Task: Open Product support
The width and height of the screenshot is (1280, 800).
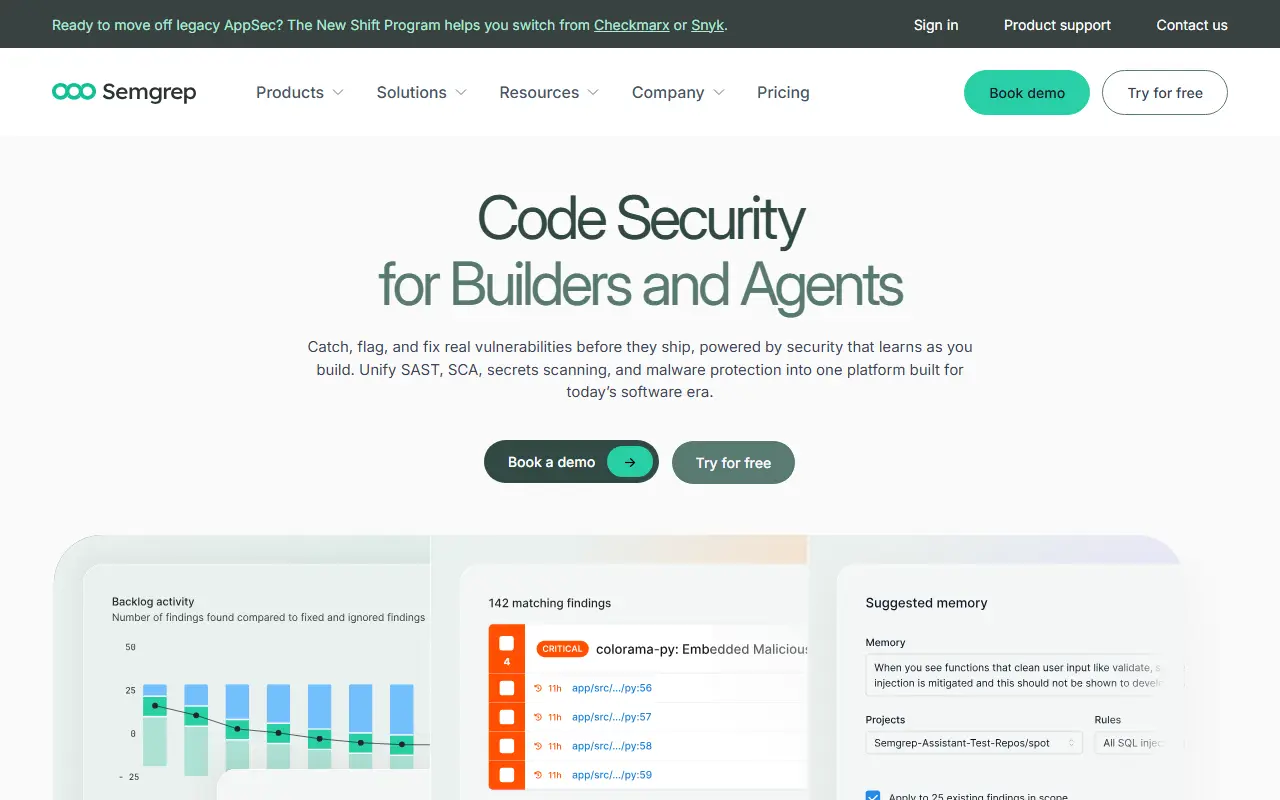Action: click(x=1057, y=25)
